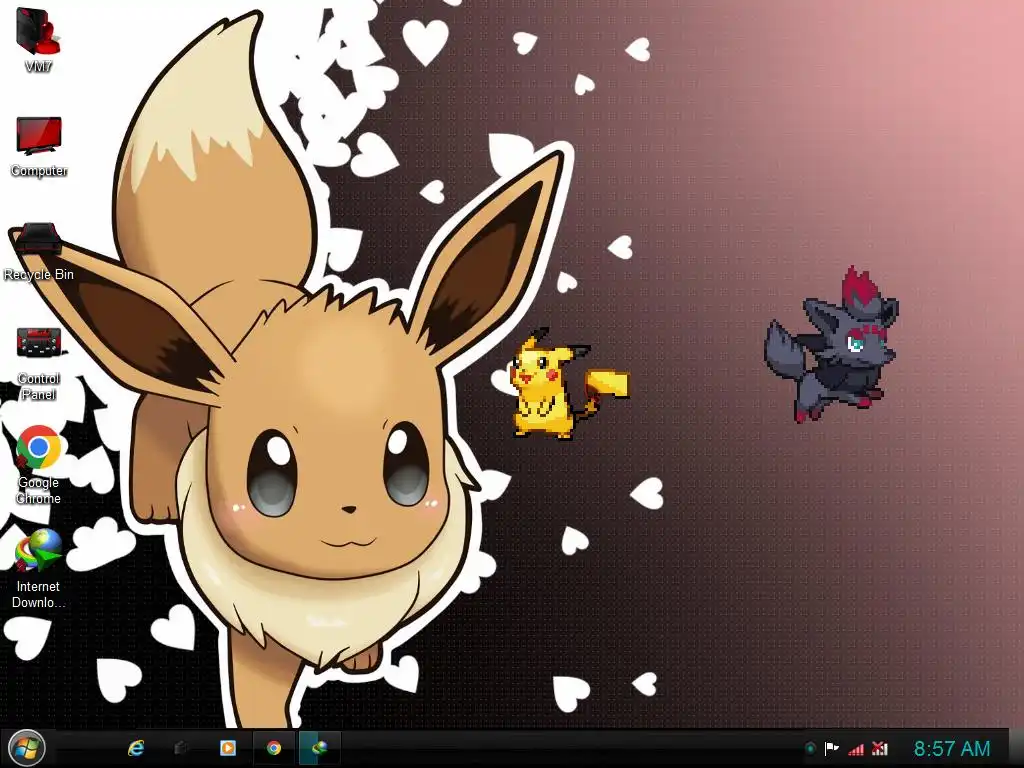1024x768 pixels.
Task: Open the dark folder icon on taskbar
Action: 182,748
